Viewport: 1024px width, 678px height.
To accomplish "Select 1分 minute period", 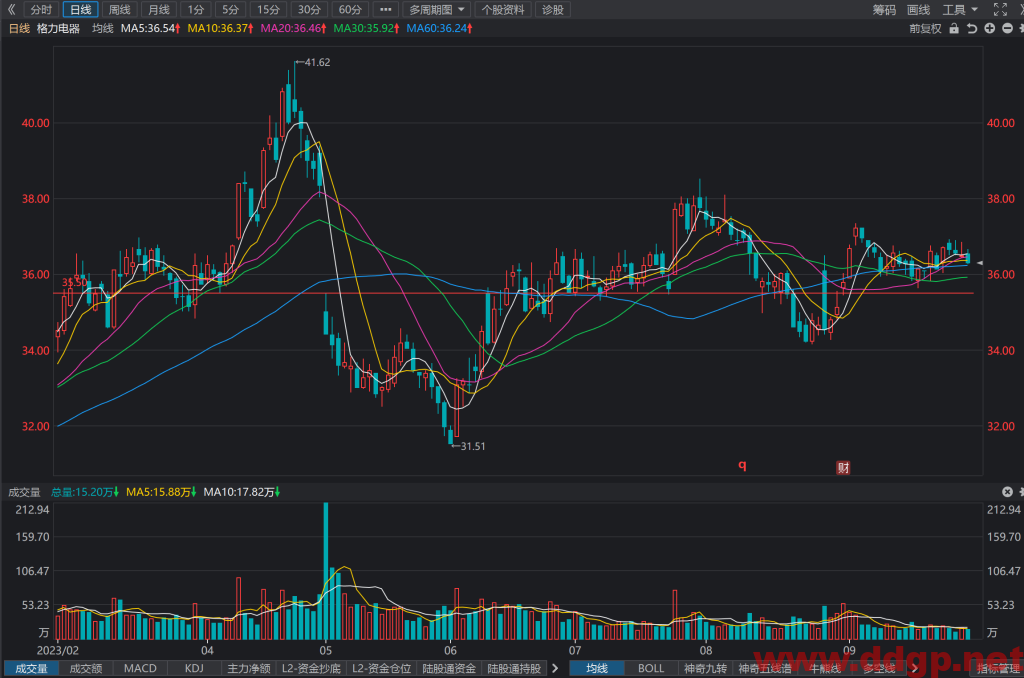I will 196,10.
